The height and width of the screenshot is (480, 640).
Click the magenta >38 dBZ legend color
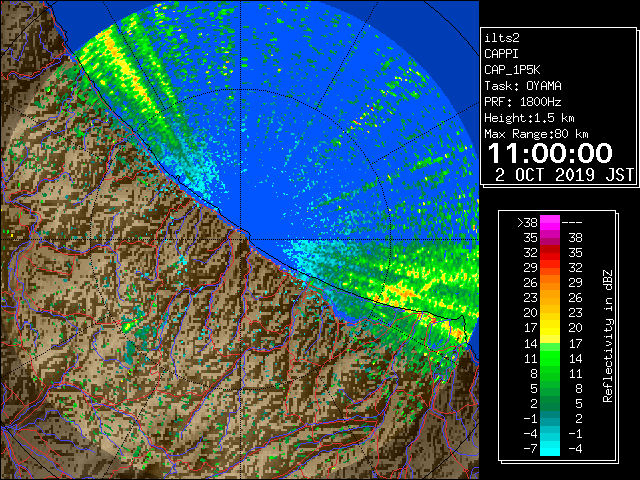tap(550, 222)
